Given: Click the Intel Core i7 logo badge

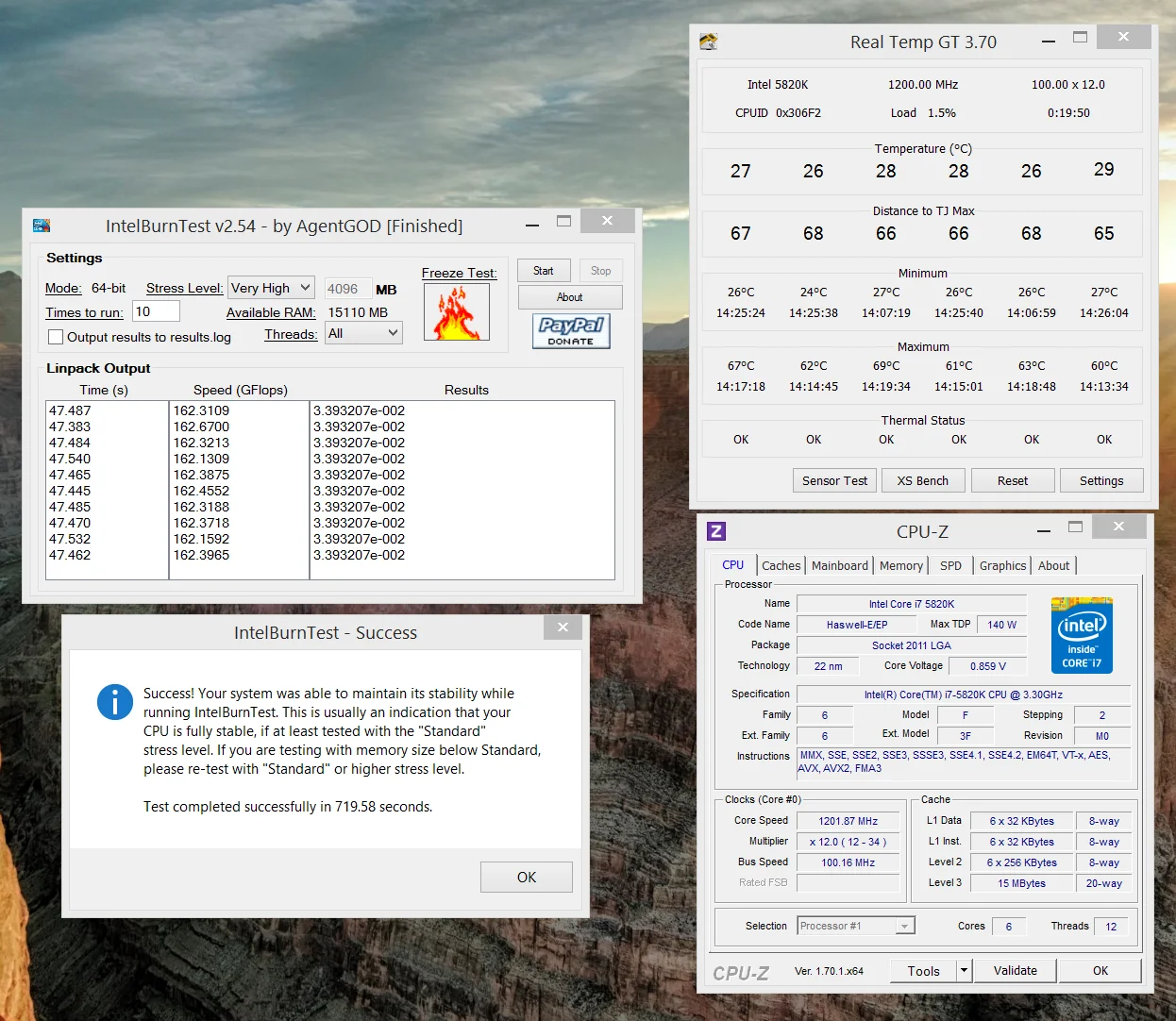Looking at the screenshot, I should [1082, 635].
